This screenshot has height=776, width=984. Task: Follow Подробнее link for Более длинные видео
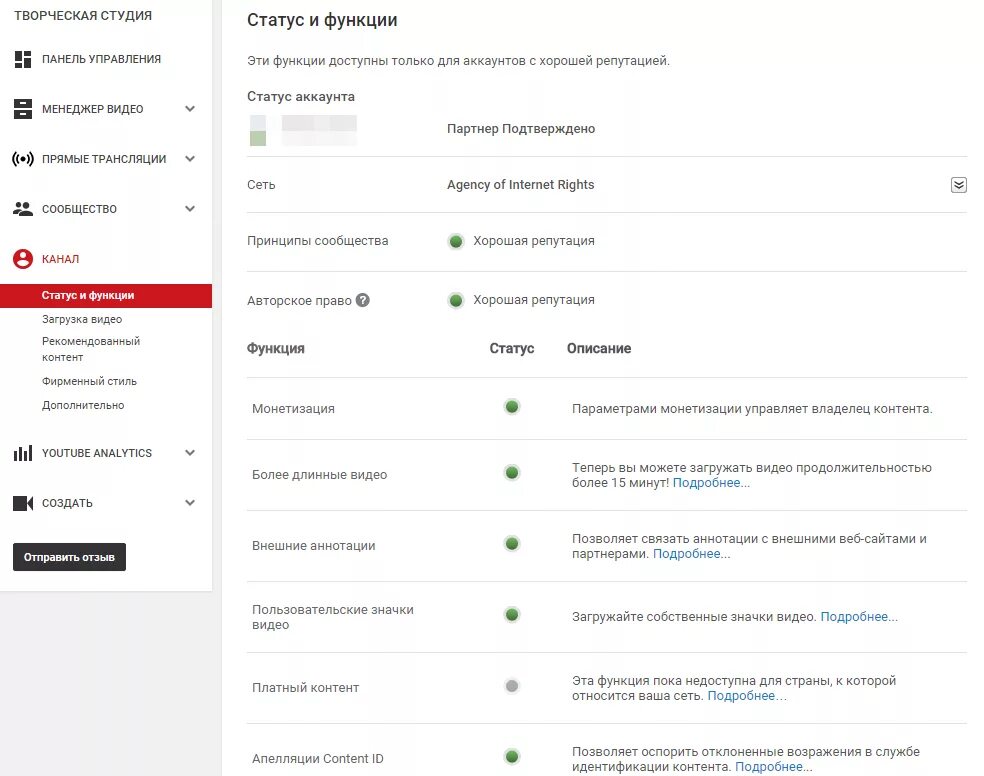711,483
